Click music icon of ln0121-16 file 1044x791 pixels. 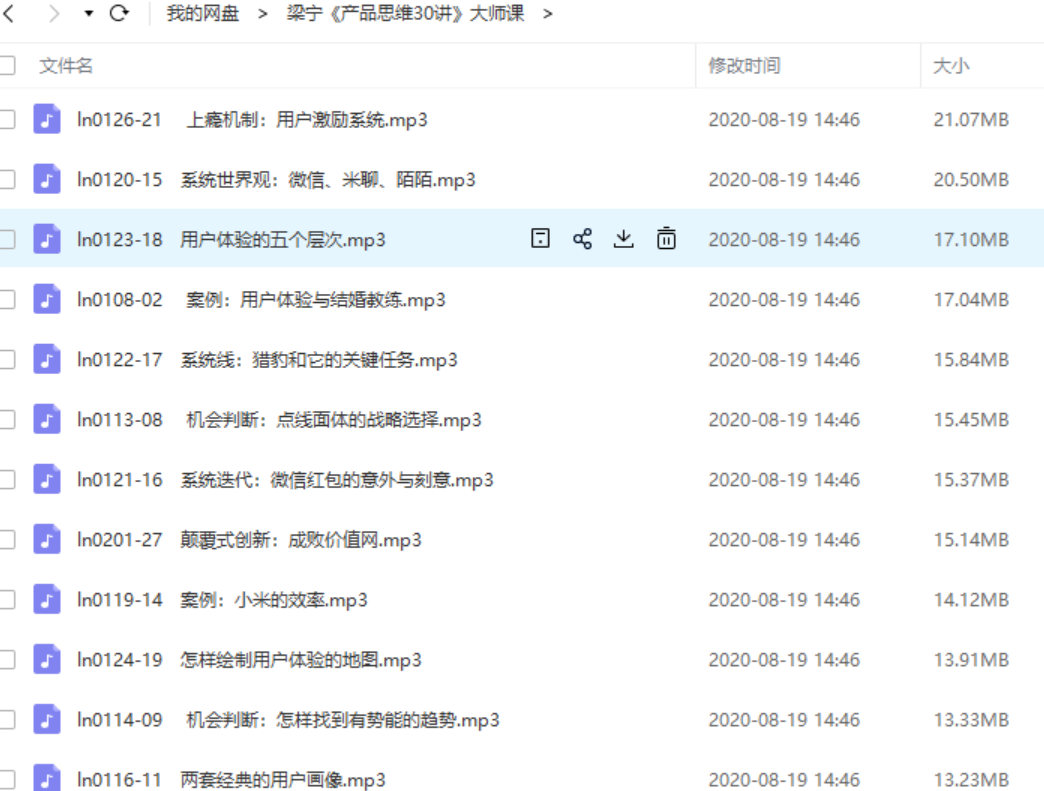coord(47,479)
